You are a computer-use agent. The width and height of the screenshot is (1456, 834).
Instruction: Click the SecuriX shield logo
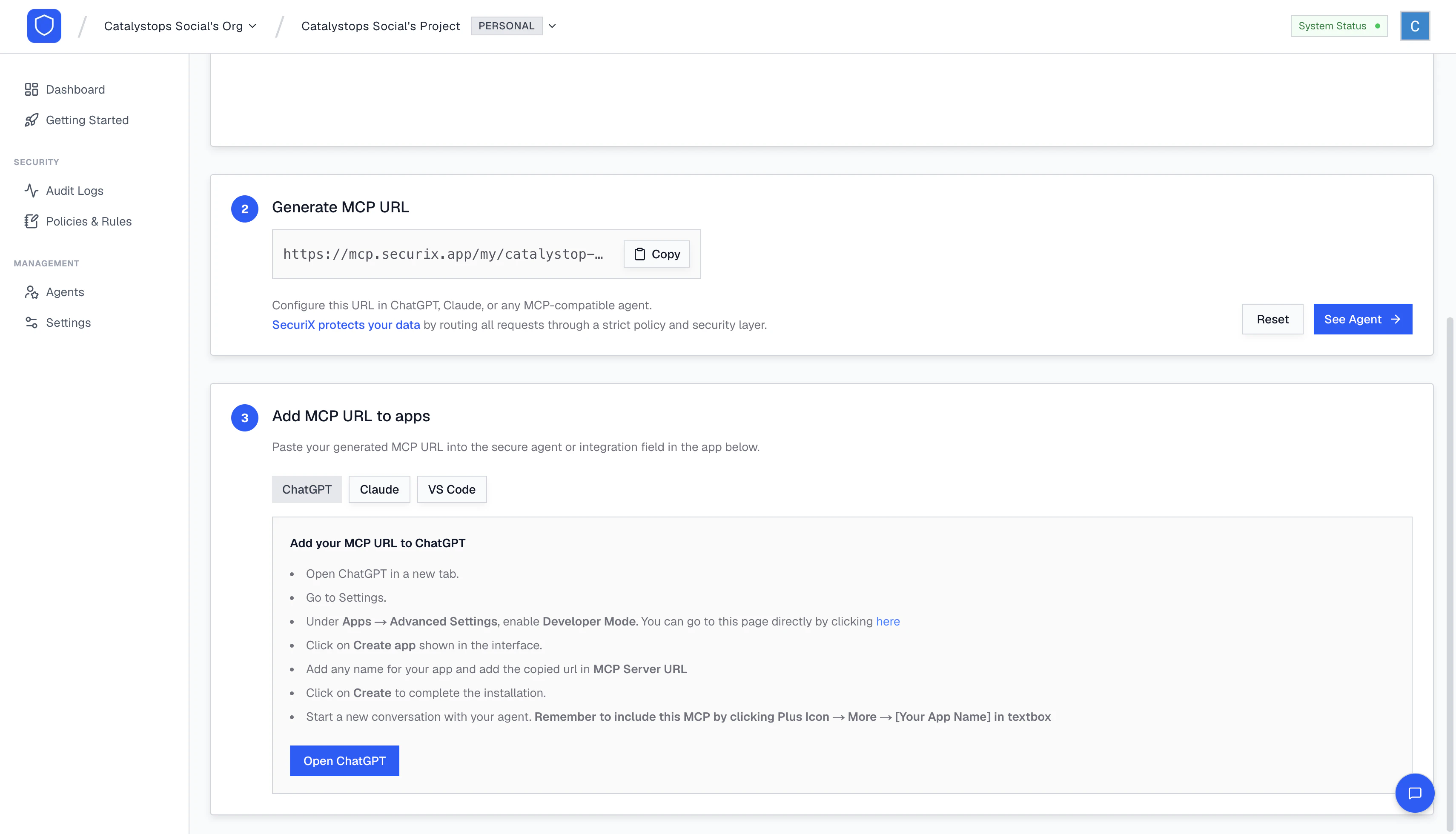coord(44,26)
